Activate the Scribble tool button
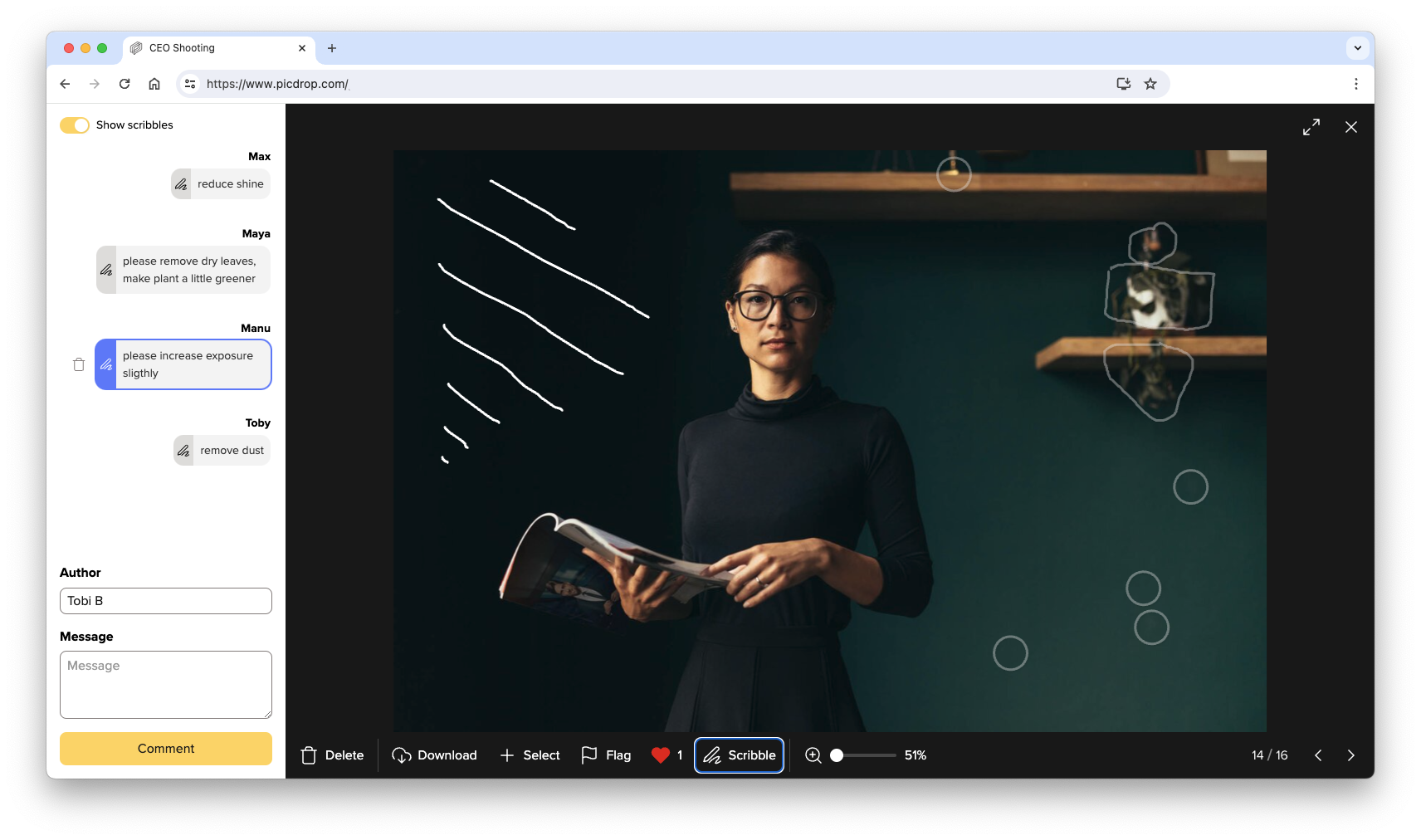The width and height of the screenshot is (1421, 840). pos(739,755)
